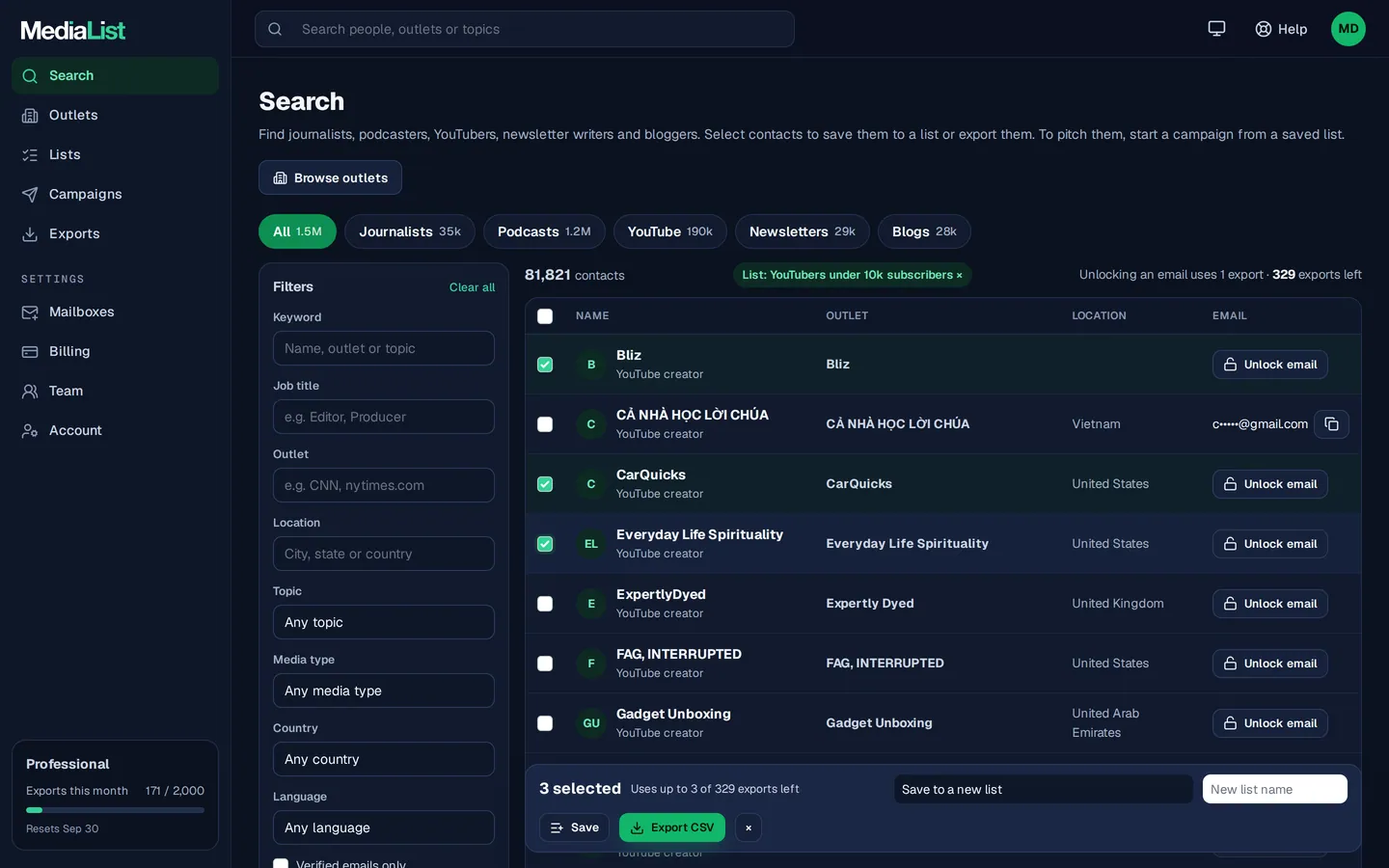Click the Bliz avatar badge
The image size is (1389, 868).
pyautogui.click(x=591, y=365)
